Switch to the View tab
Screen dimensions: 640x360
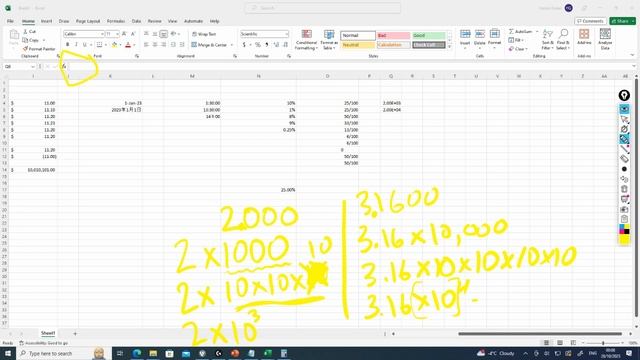pyautogui.click(x=173, y=21)
